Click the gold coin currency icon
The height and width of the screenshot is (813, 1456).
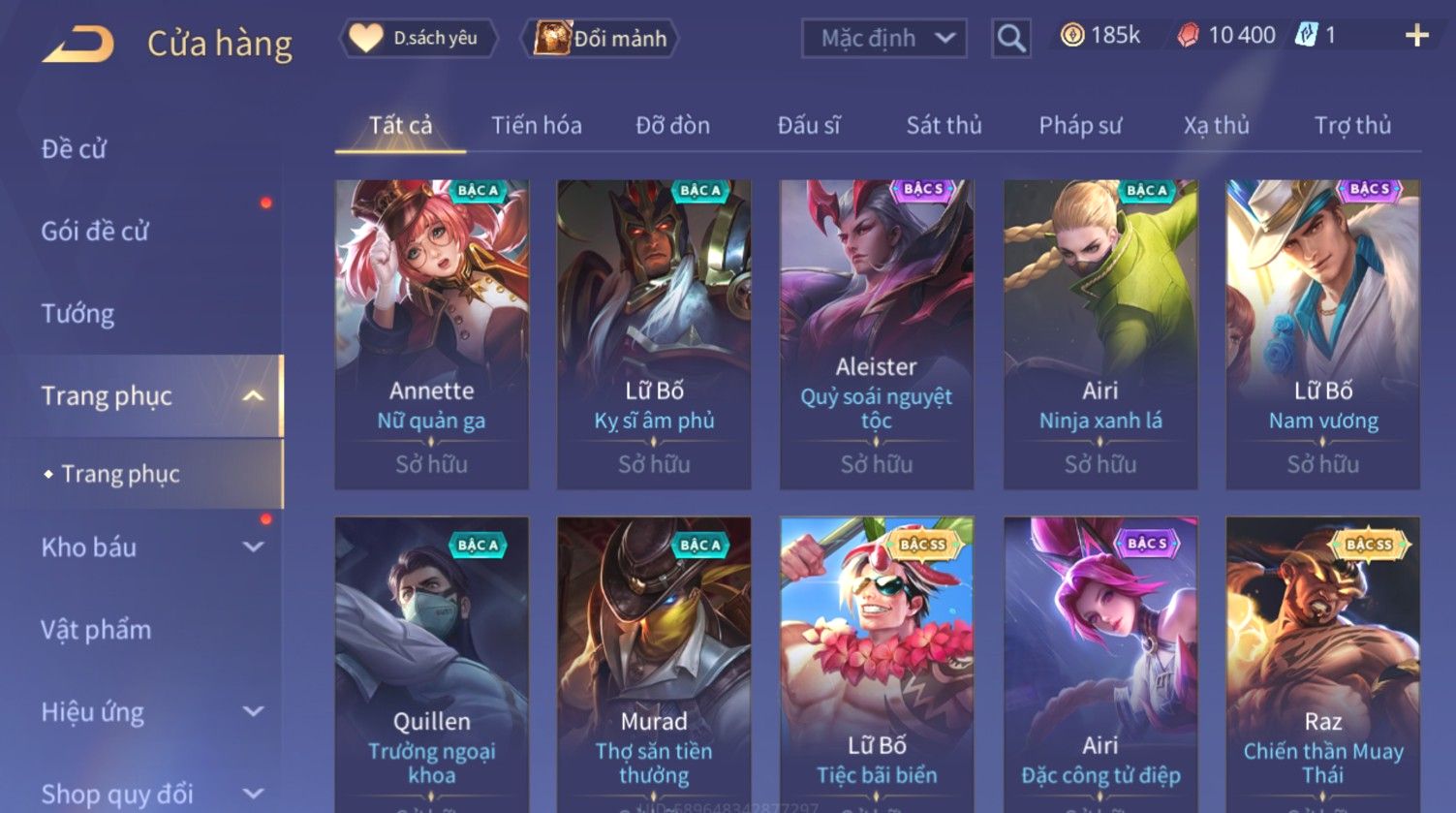(x=1071, y=36)
